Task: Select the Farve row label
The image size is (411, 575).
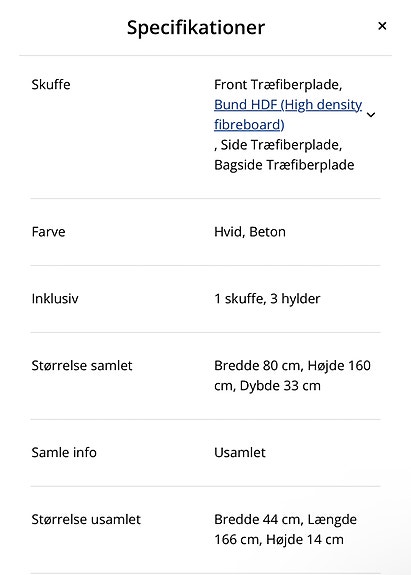Action: pos(48,232)
